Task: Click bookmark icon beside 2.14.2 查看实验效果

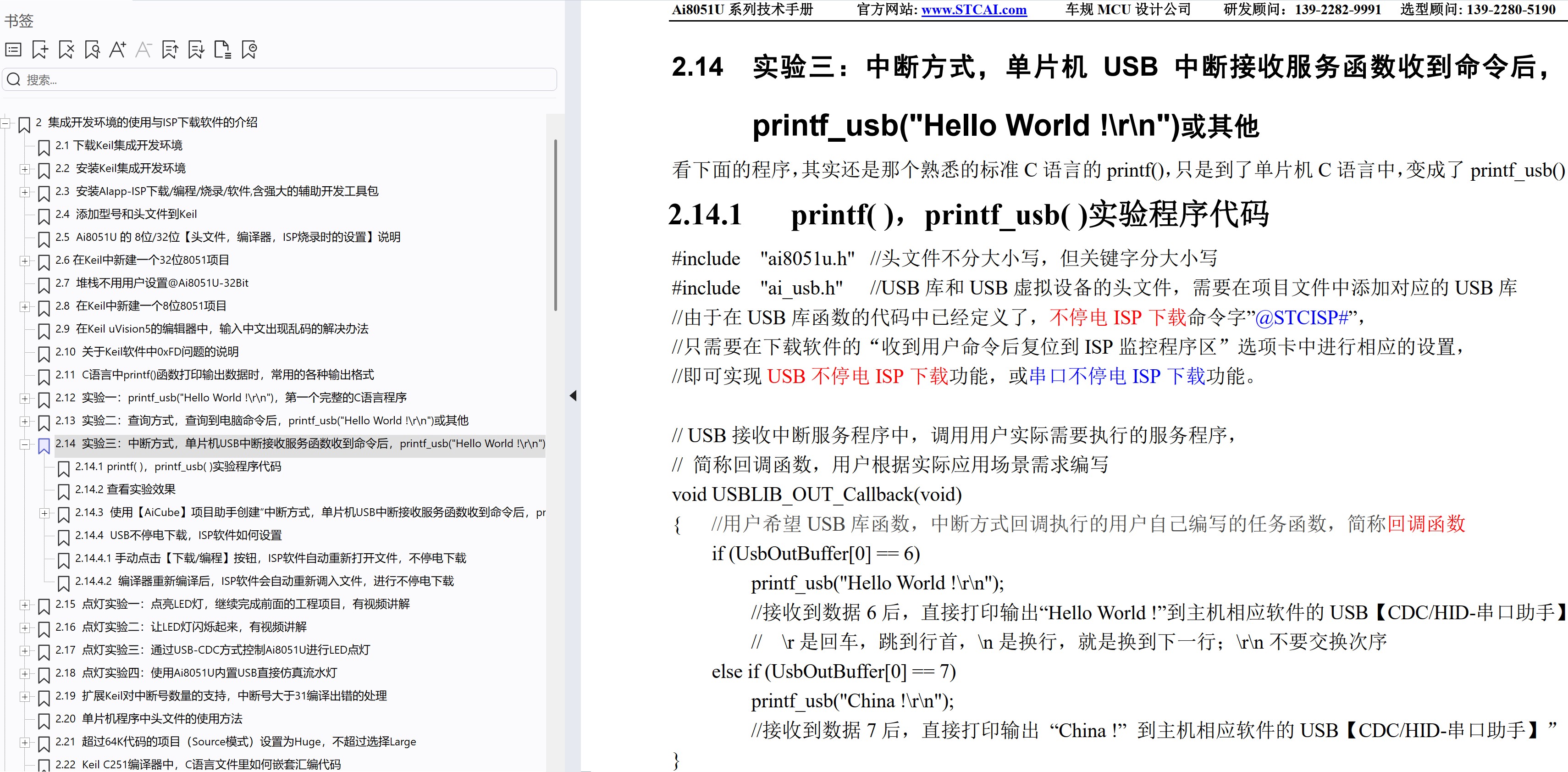Action: [x=63, y=491]
